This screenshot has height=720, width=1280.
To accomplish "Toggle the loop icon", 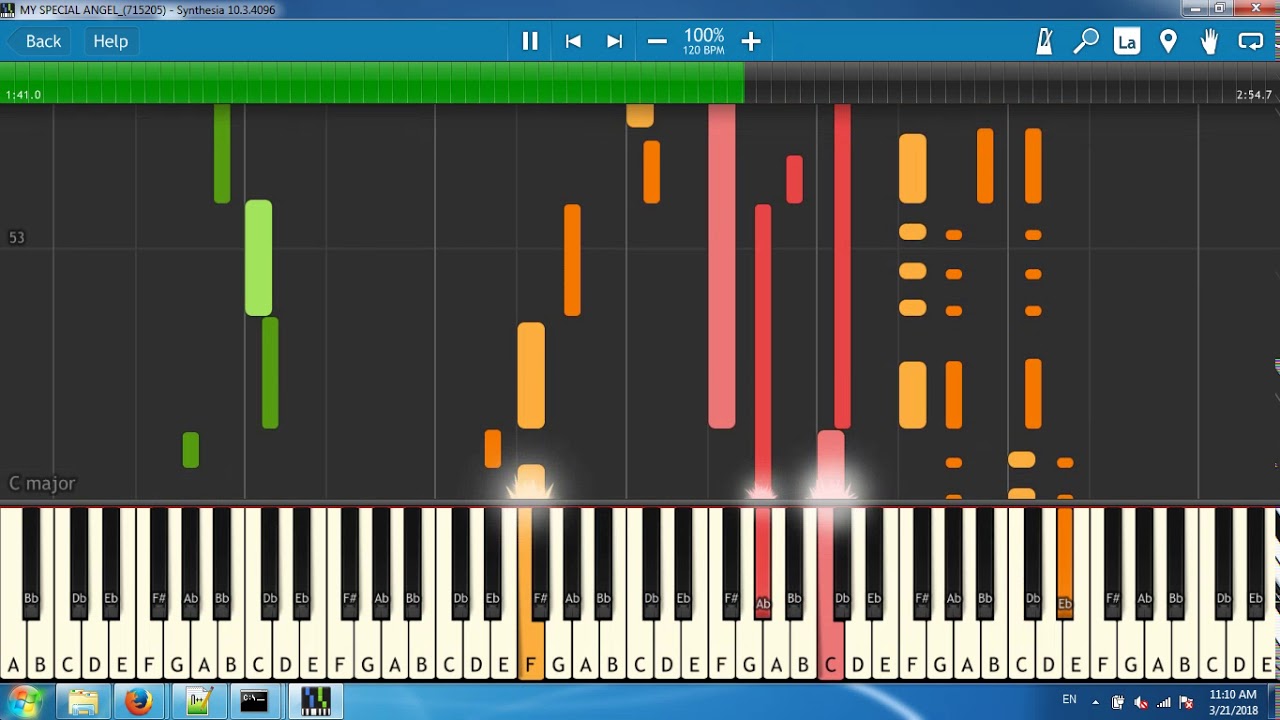I will click(x=1250, y=41).
